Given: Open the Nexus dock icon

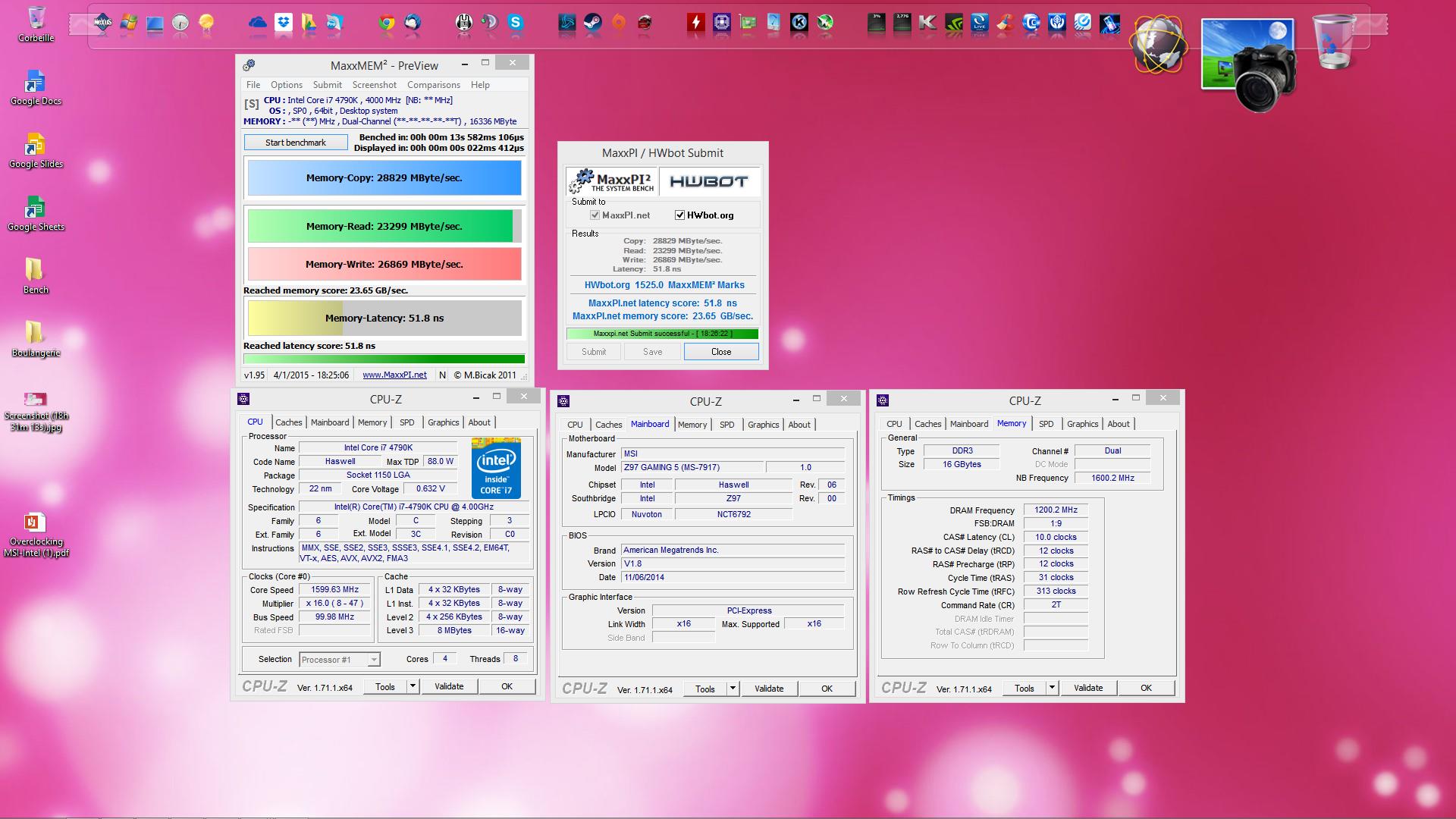Looking at the screenshot, I should (x=103, y=23).
